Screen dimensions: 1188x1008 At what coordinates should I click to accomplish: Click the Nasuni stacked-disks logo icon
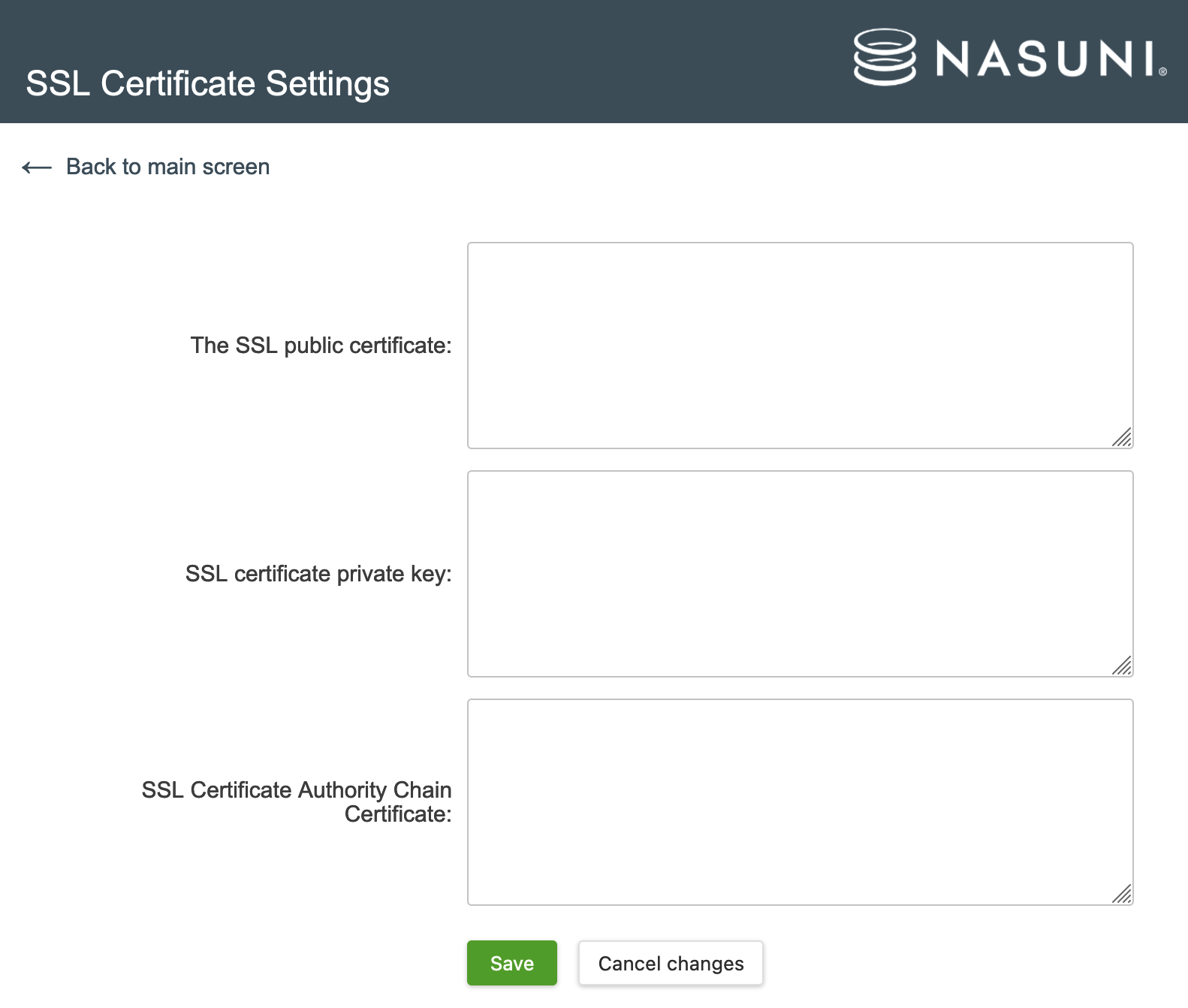coord(885,57)
